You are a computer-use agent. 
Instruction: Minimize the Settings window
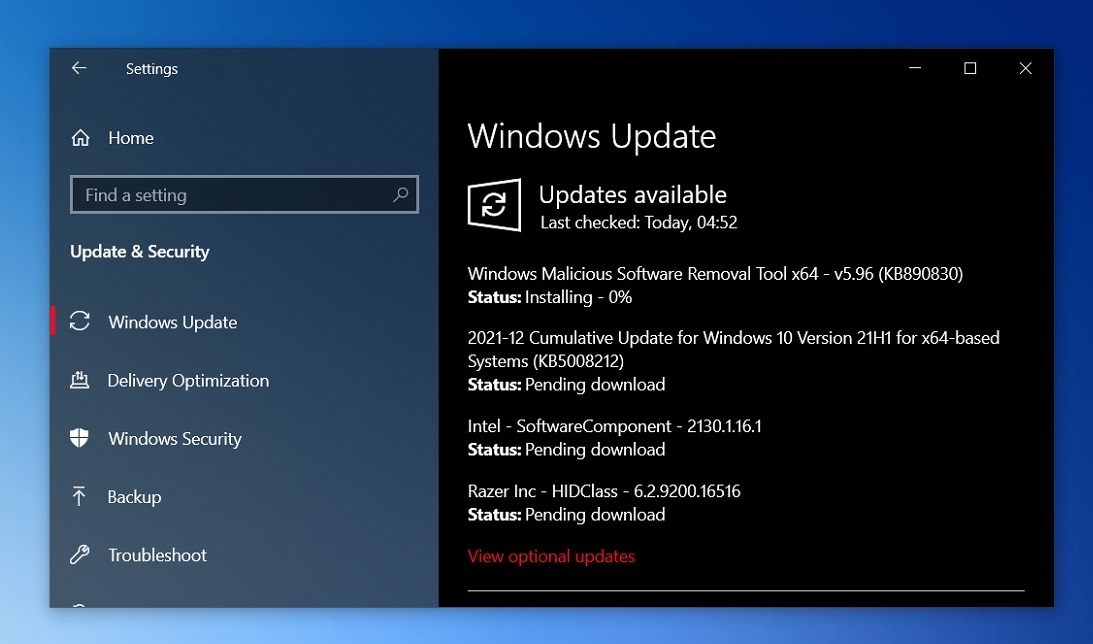[915, 68]
